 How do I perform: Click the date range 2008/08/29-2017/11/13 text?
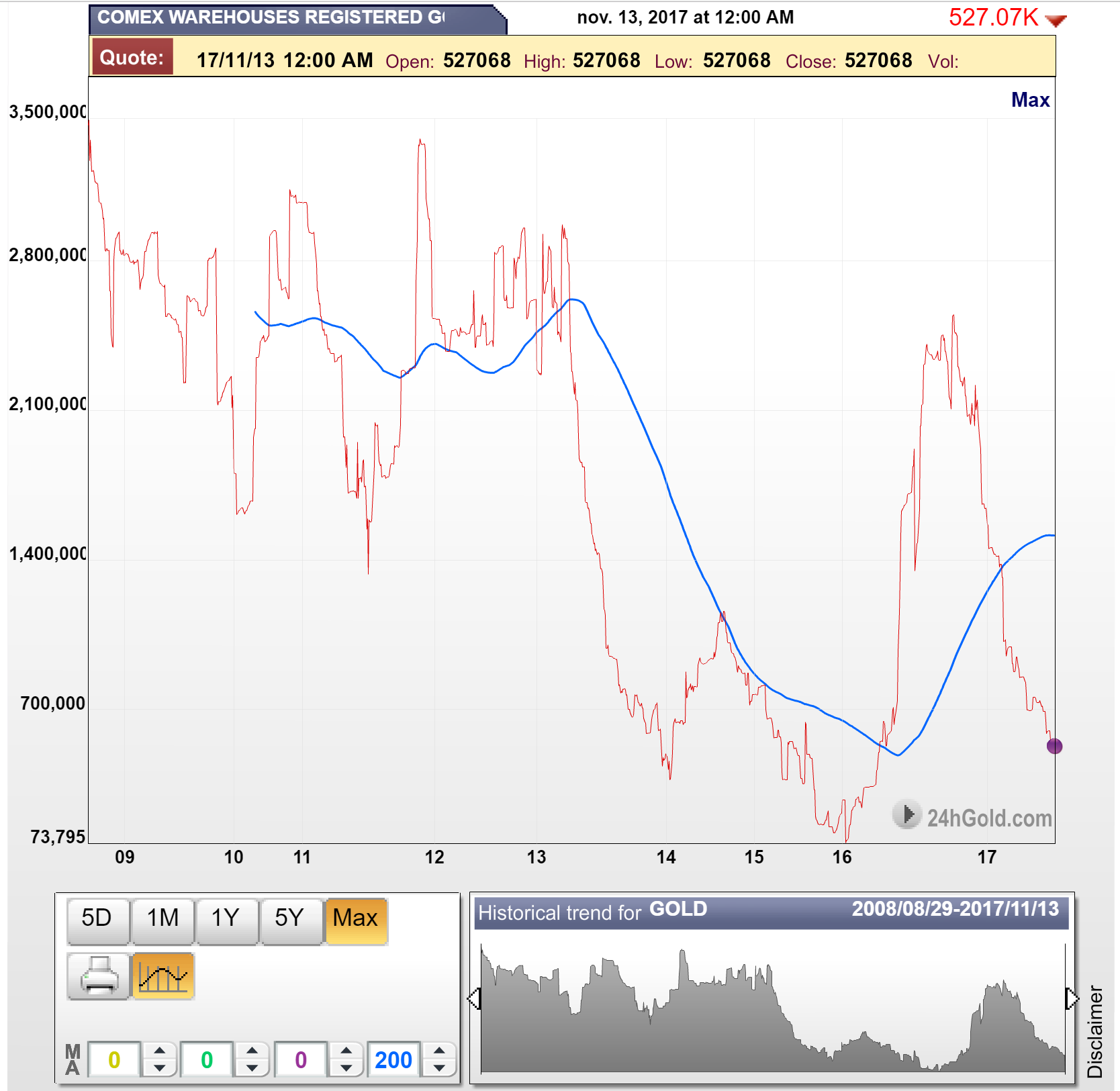coord(955,909)
